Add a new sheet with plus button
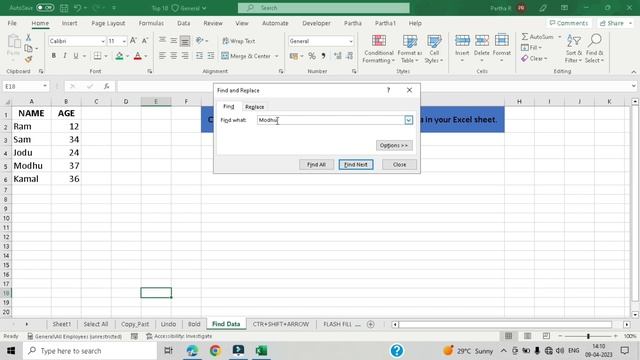The image size is (640, 360). 371,324
